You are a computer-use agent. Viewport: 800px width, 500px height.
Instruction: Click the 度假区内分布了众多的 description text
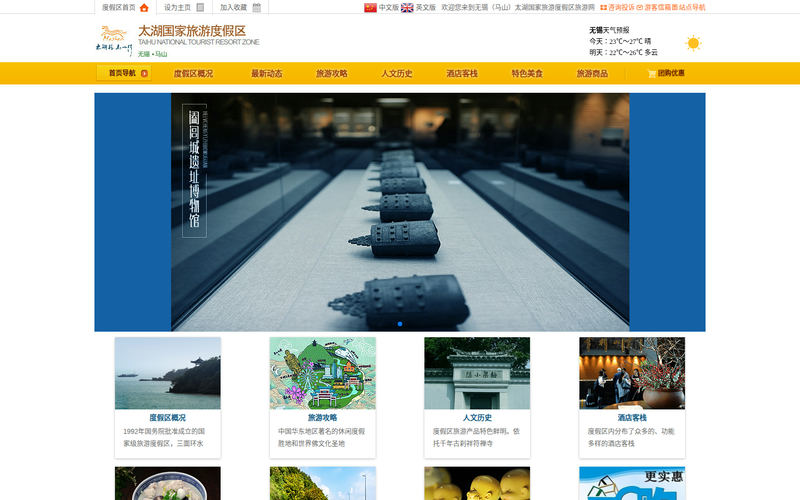631,437
